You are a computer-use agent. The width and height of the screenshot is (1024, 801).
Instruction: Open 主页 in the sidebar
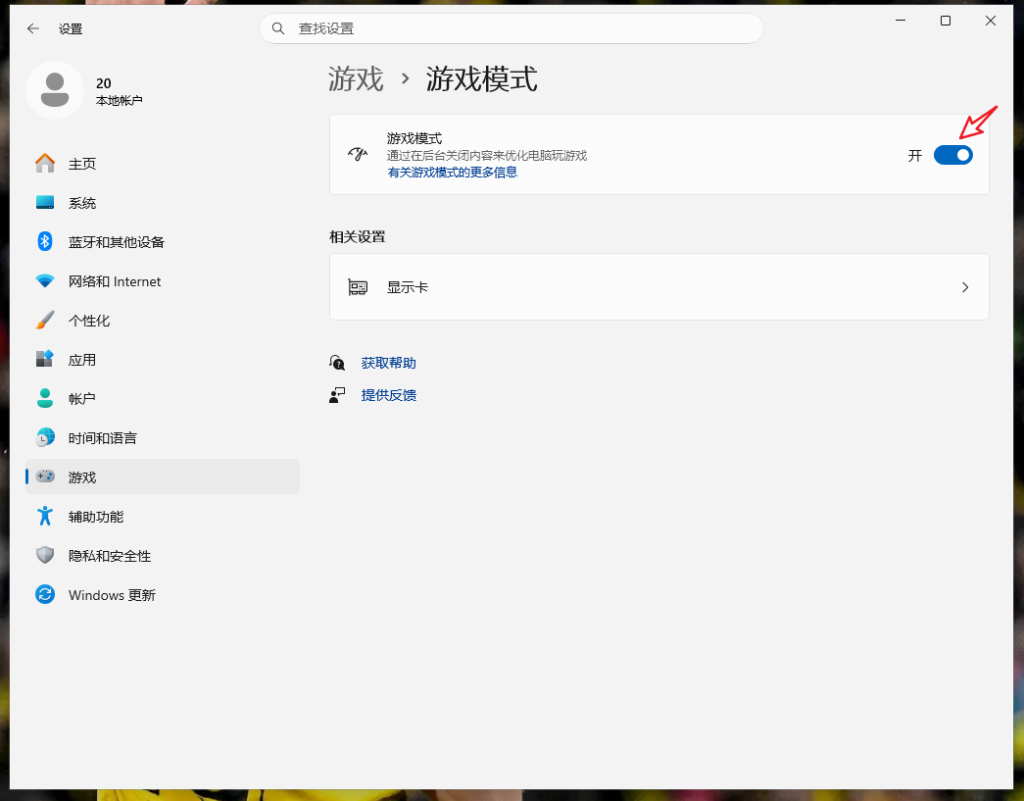[163, 163]
